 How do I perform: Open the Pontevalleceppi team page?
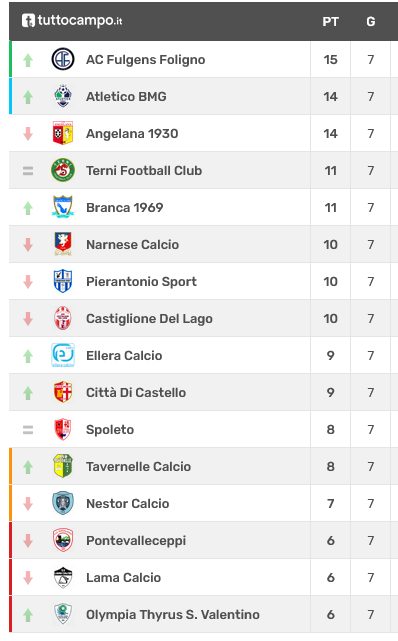136,541
